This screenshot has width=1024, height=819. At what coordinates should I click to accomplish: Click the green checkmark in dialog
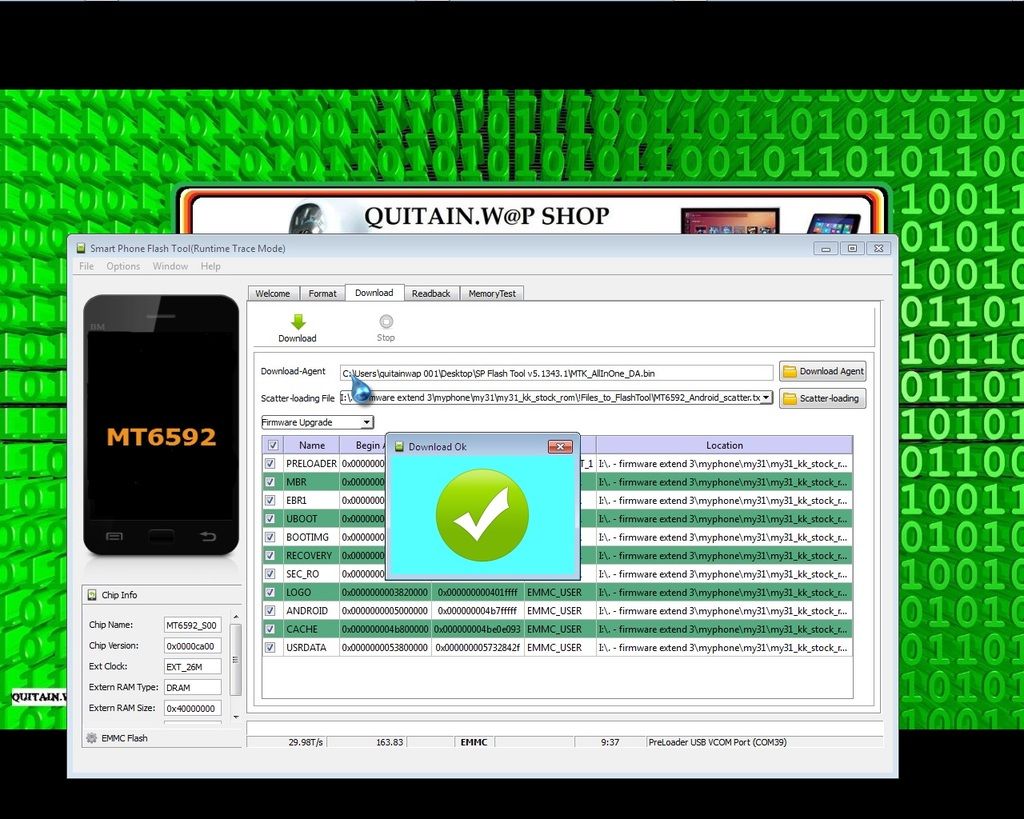click(482, 515)
